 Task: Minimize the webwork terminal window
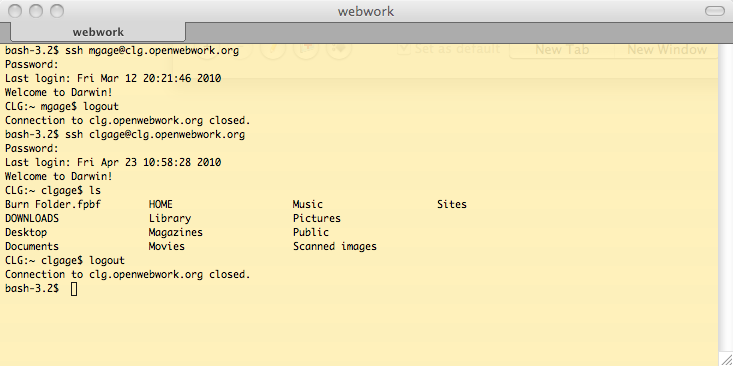[x=36, y=11]
